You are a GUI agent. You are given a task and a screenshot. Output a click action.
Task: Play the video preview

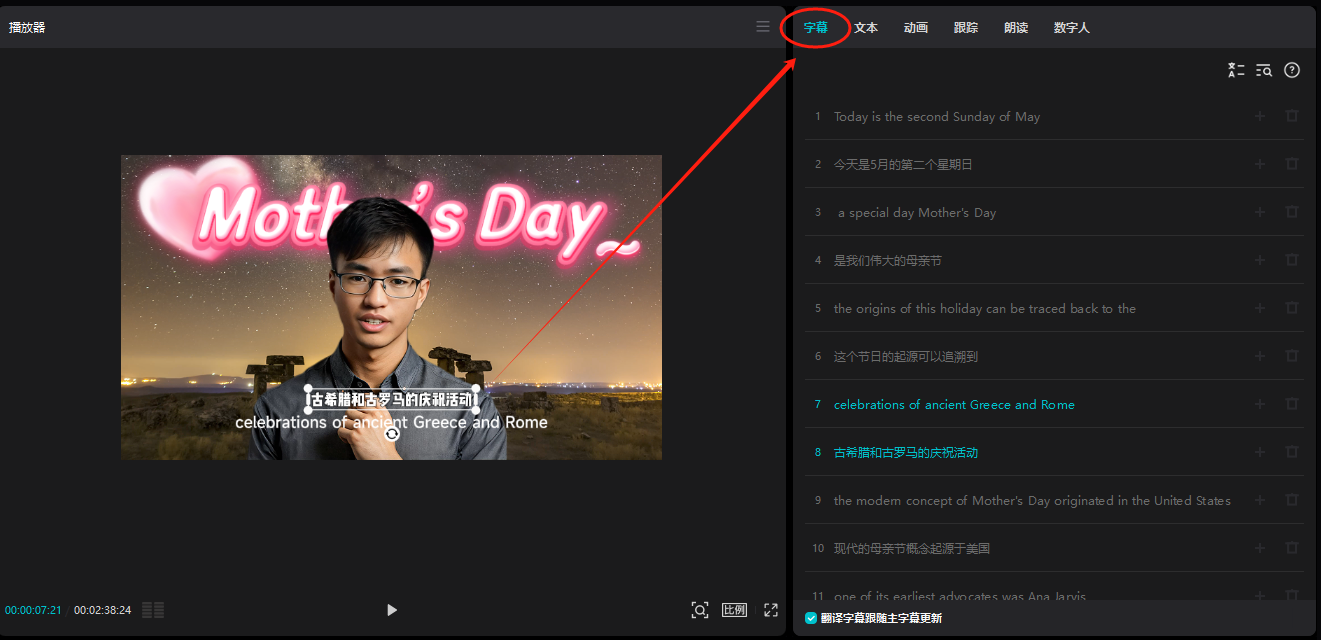[392, 610]
